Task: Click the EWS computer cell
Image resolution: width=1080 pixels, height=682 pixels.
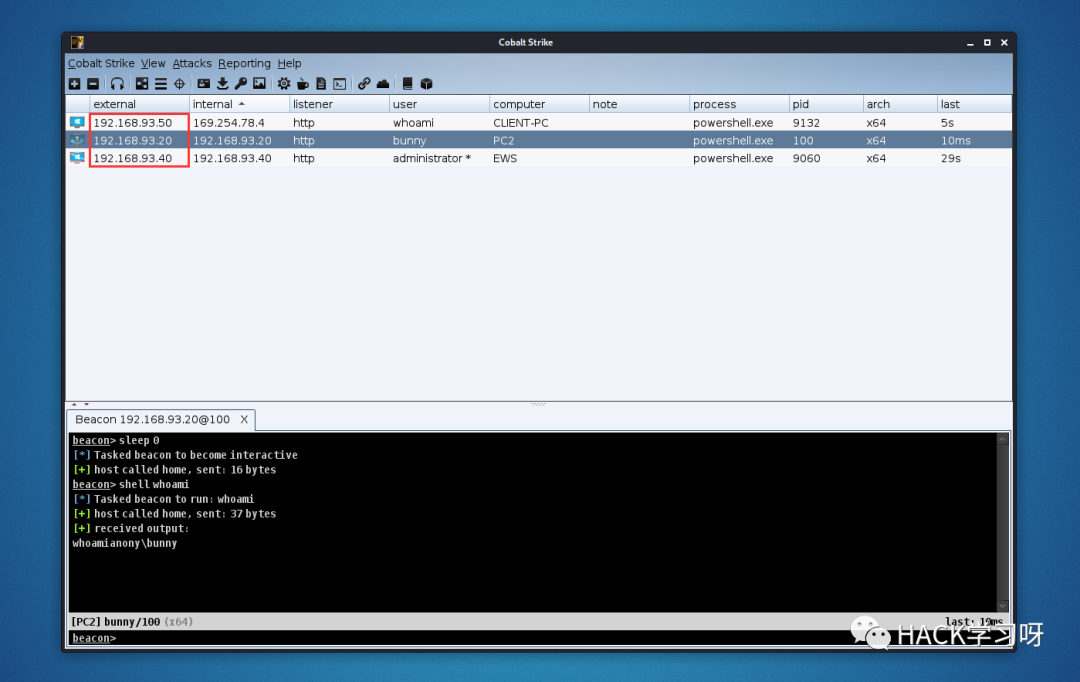Action: [505, 158]
